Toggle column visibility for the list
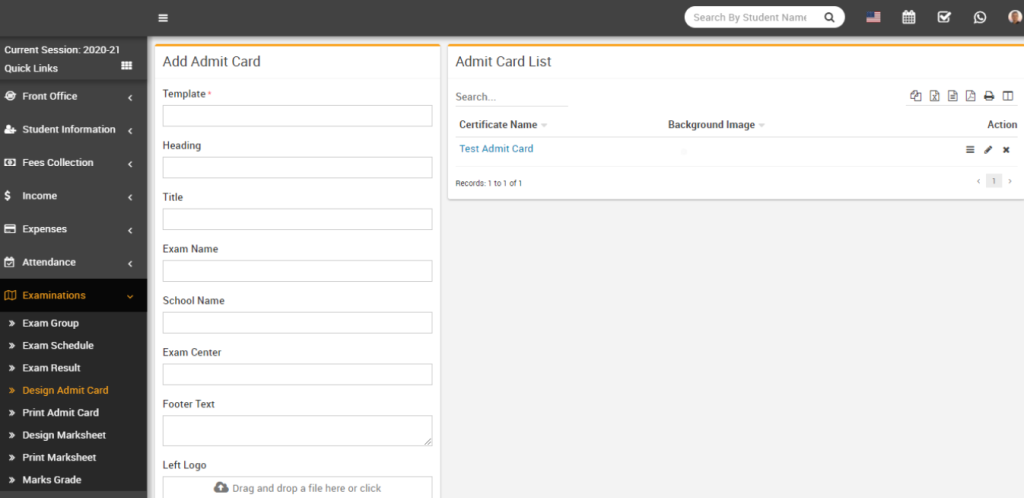The width and height of the screenshot is (1024, 498). 1007,96
